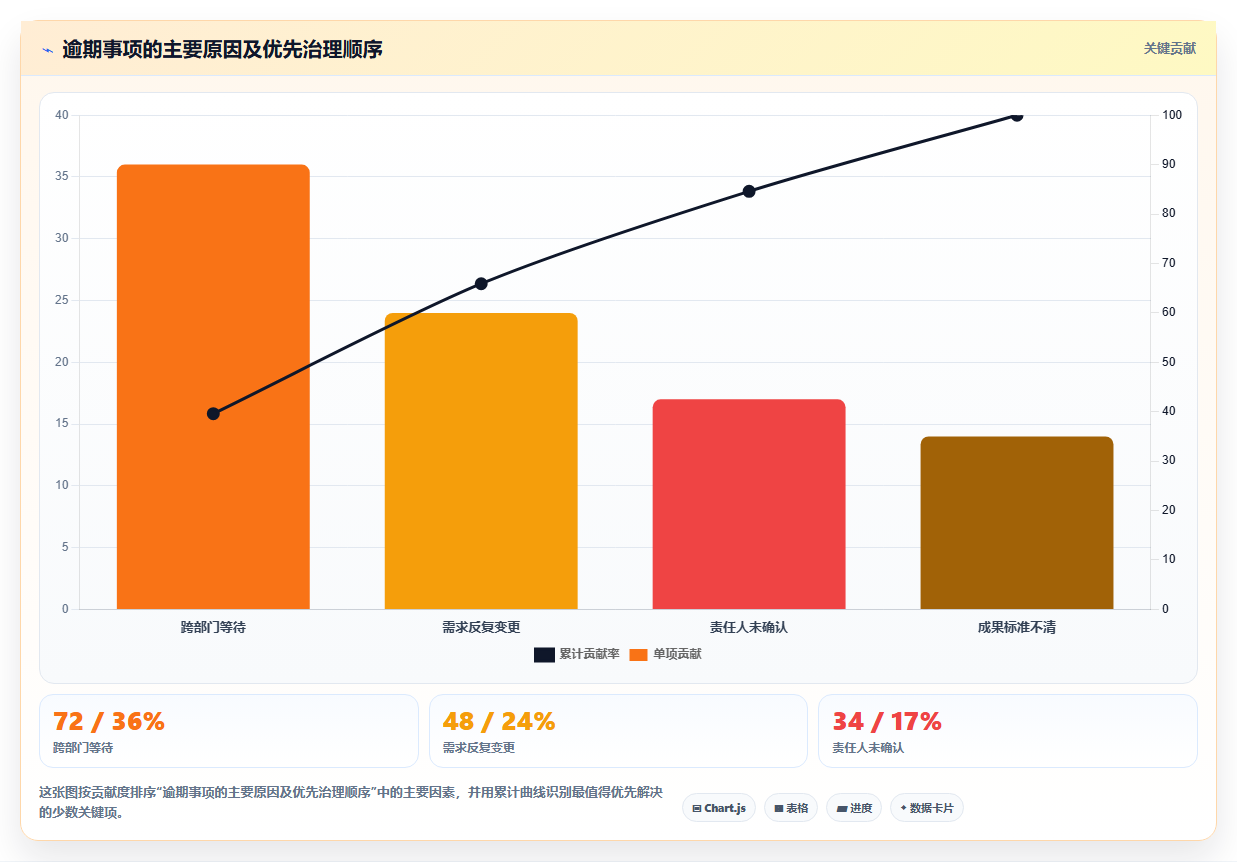The height and width of the screenshot is (862, 1237).
Task: Click 需求反复变更 caption in second stat card
Action: tap(479, 748)
